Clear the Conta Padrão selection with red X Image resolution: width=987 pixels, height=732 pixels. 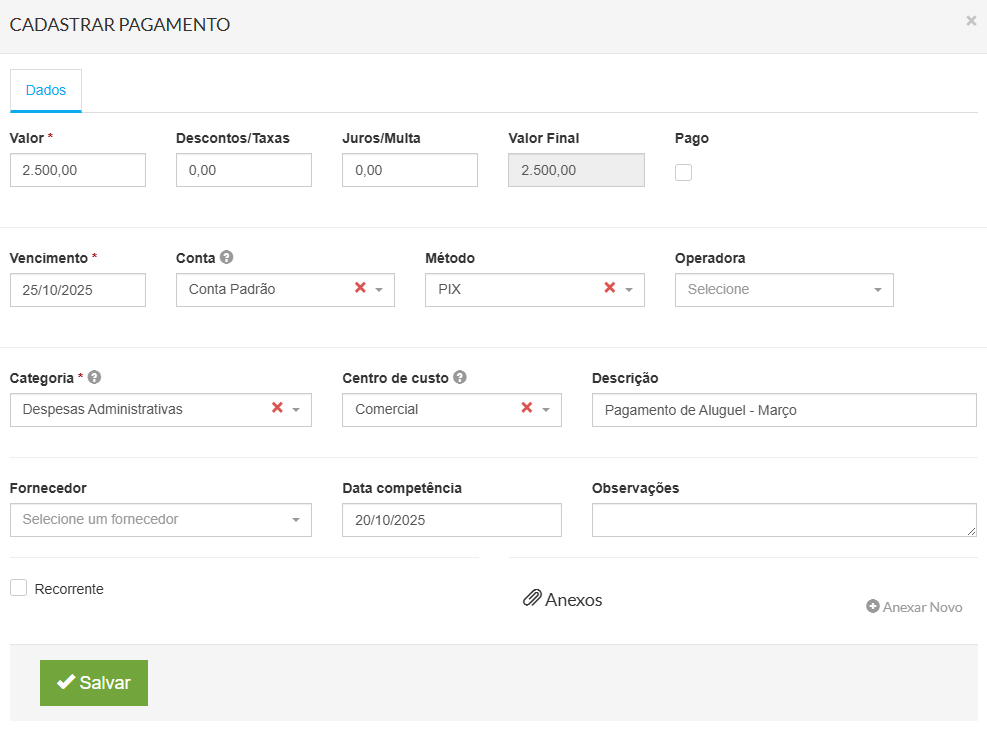point(360,288)
